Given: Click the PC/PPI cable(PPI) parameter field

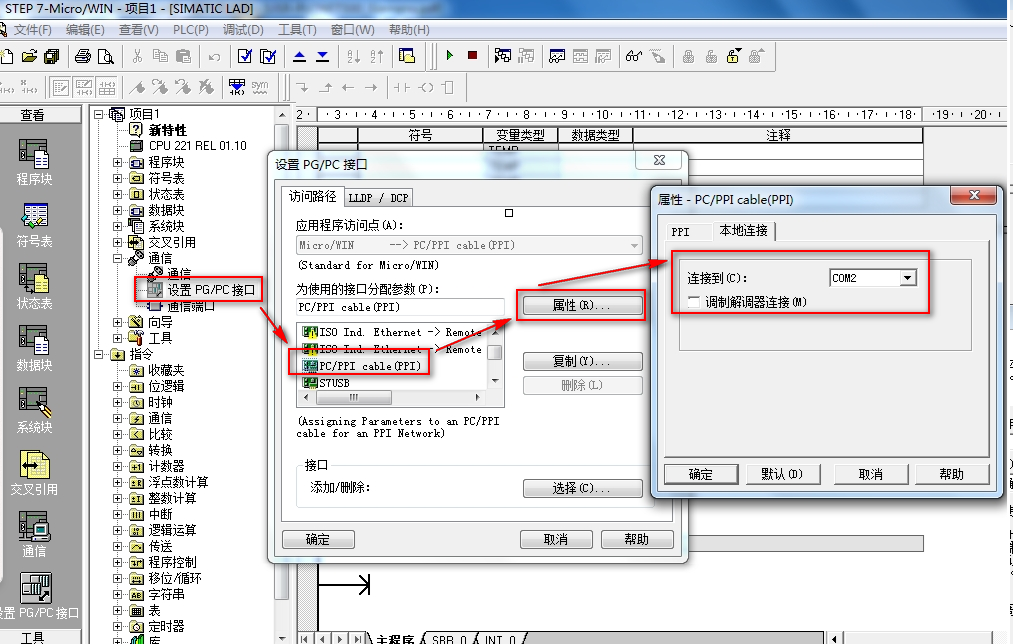Looking at the screenshot, I should (400, 307).
